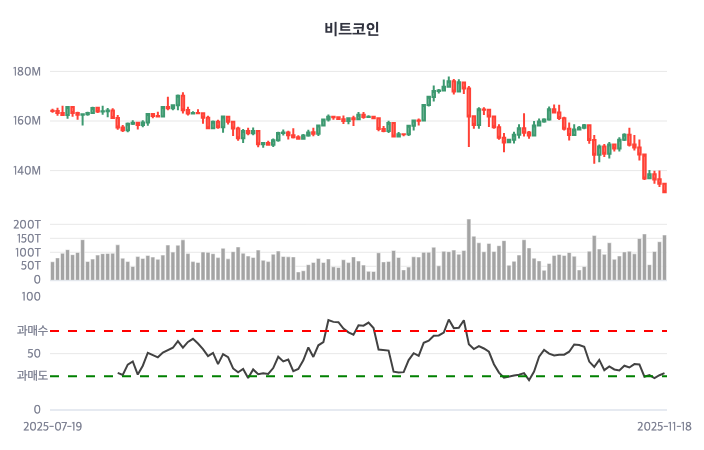
Task: Click the tallest gray volume bar
Action: (468, 250)
